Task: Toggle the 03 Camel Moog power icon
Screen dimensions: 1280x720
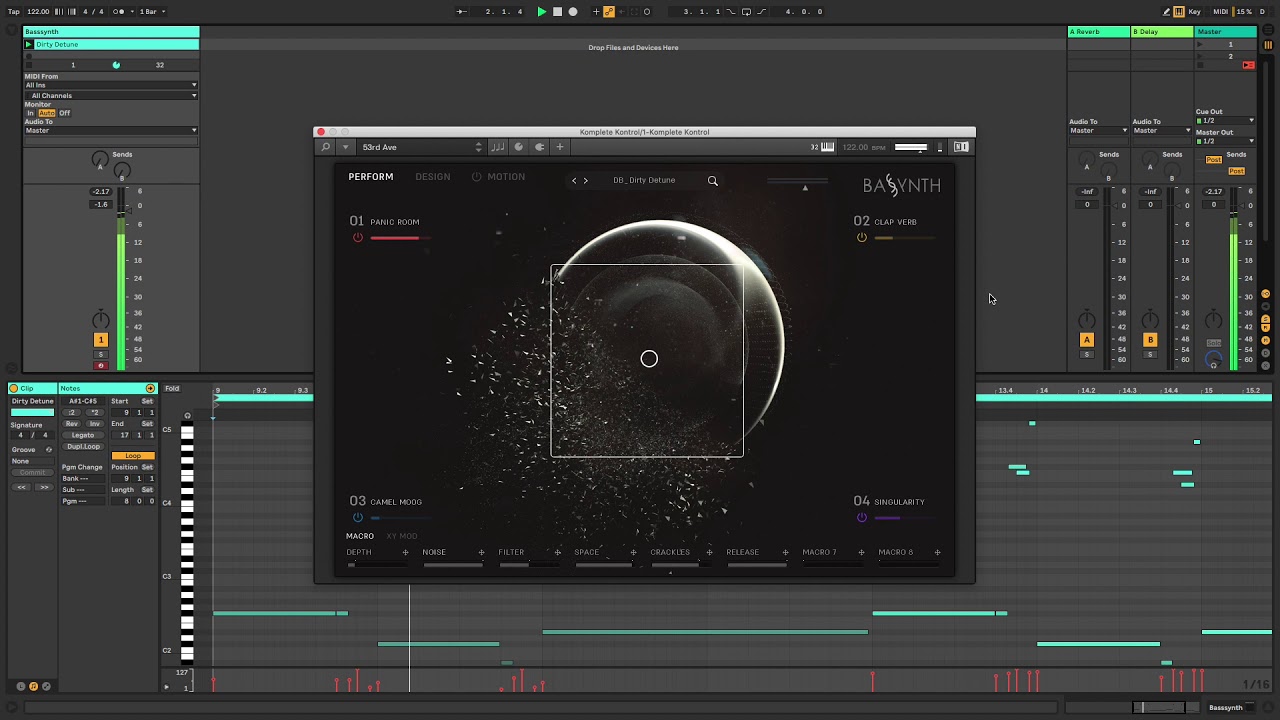Action: click(x=358, y=518)
